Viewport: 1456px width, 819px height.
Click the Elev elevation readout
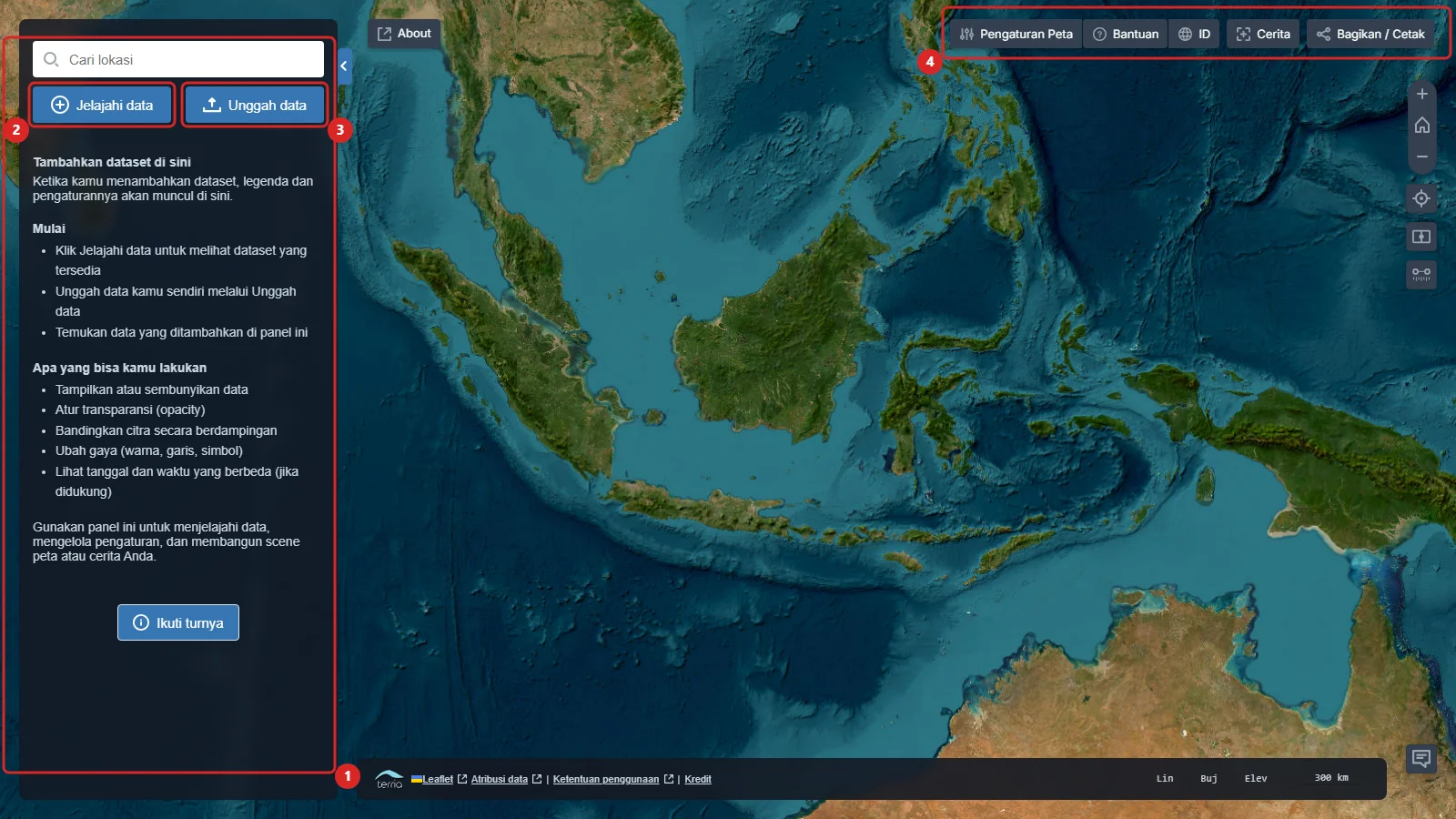(1256, 778)
